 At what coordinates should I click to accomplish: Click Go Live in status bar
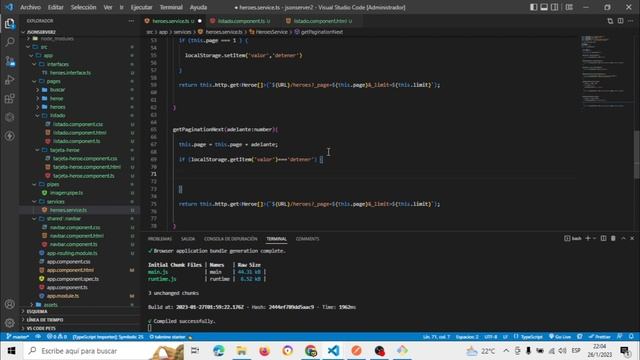[x=560, y=337]
